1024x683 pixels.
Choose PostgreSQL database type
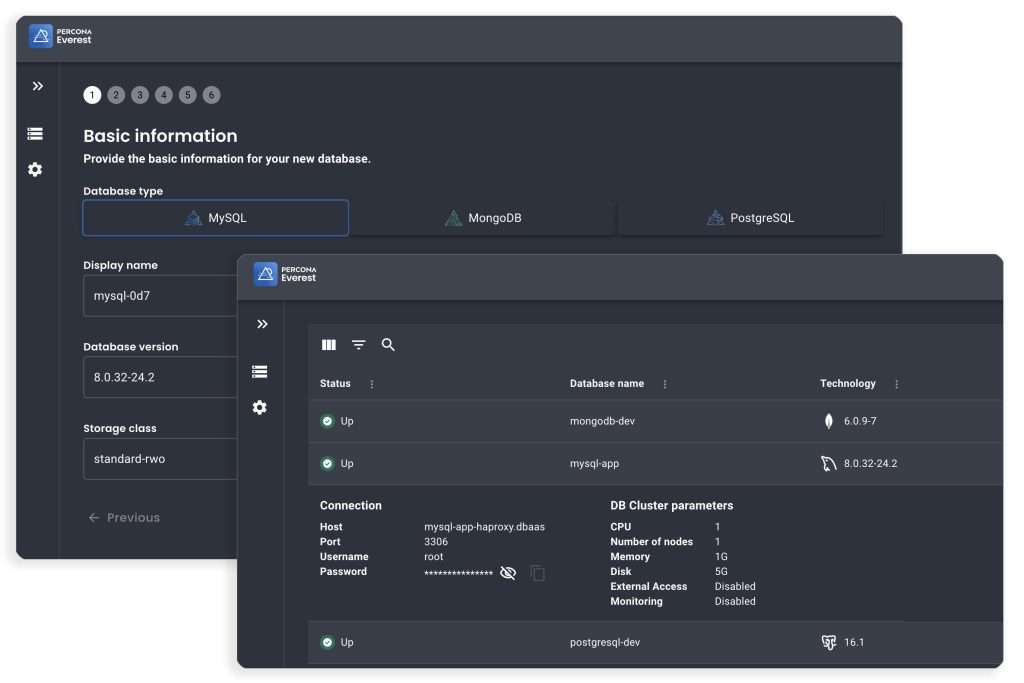(x=750, y=218)
